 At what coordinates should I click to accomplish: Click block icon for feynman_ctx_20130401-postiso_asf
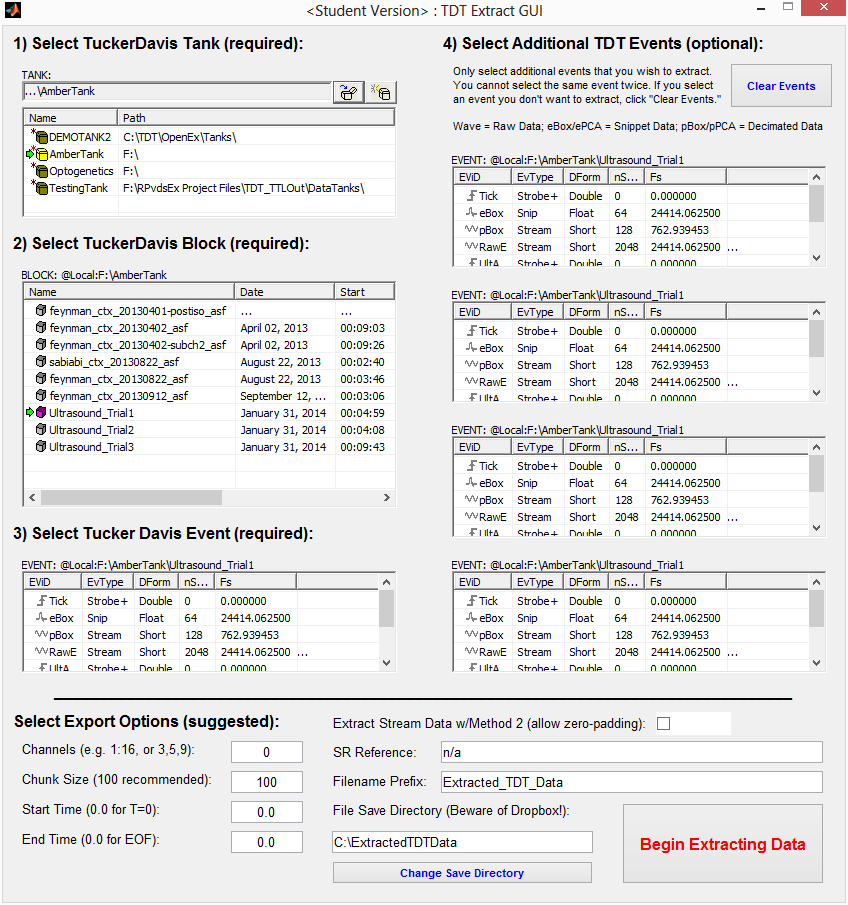(x=41, y=311)
